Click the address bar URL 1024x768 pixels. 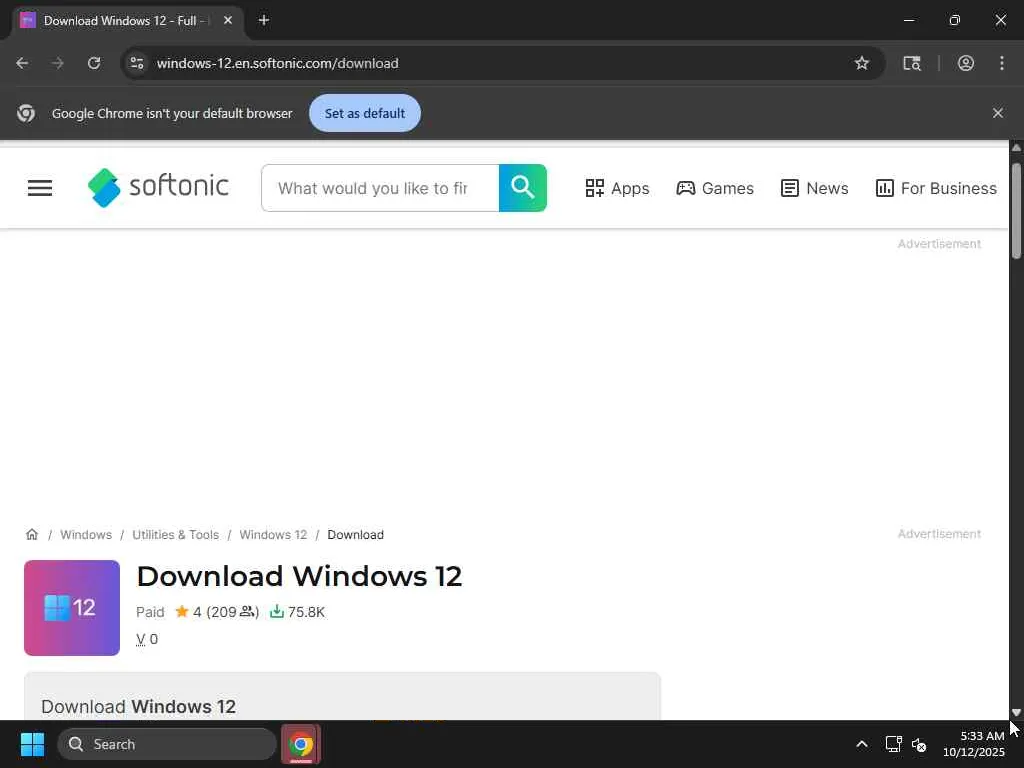tap(278, 63)
